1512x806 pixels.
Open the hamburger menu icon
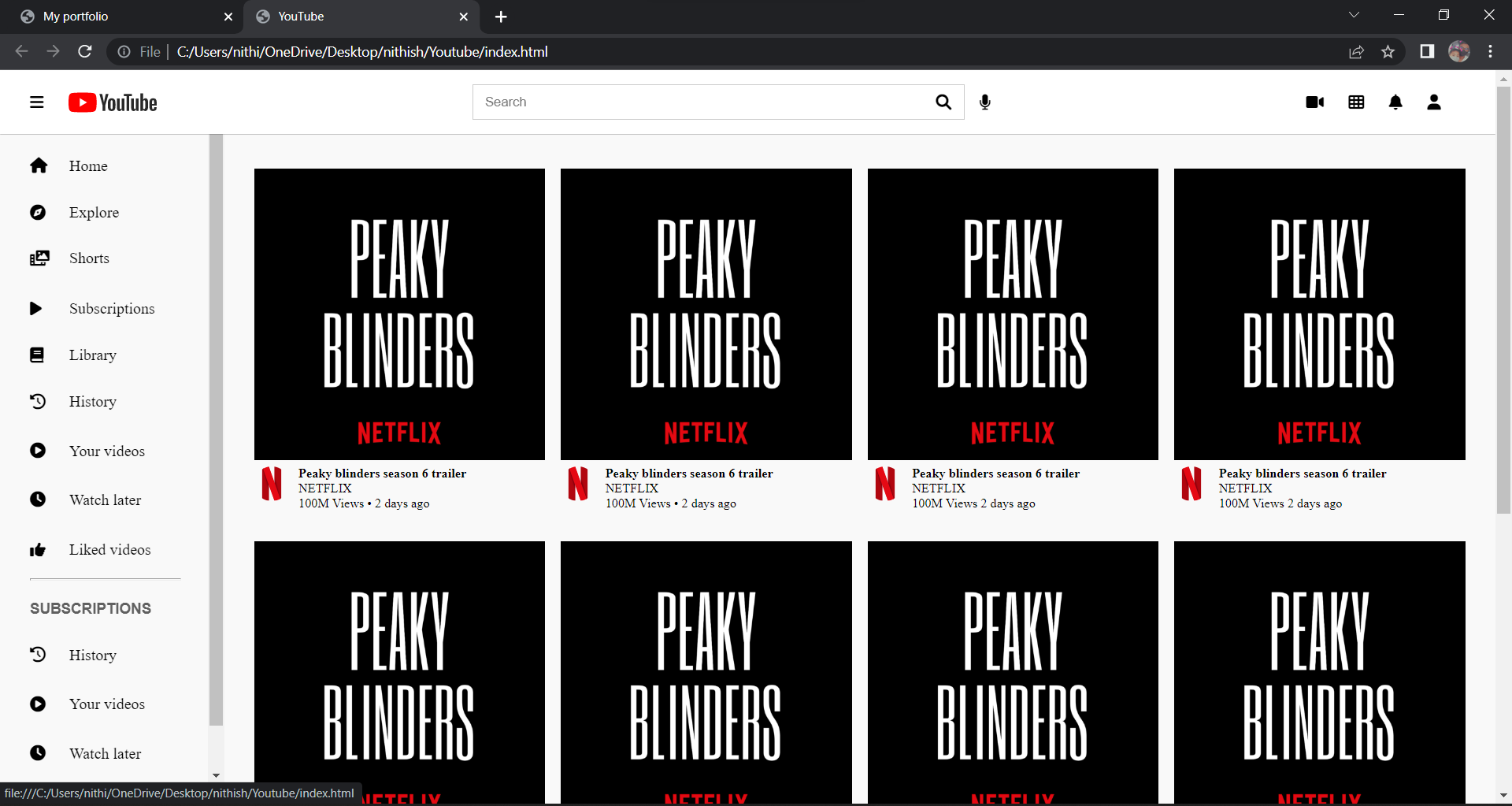tap(37, 102)
